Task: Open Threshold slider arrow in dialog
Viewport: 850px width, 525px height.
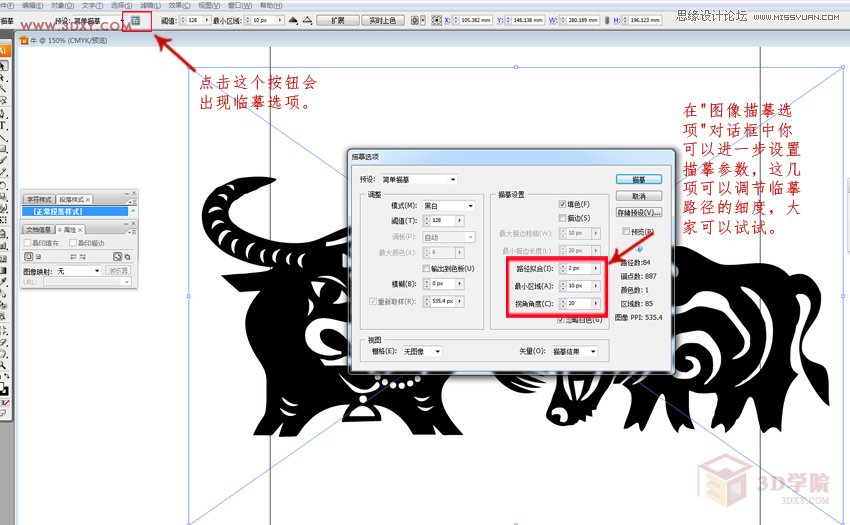Action: coord(460,220)
